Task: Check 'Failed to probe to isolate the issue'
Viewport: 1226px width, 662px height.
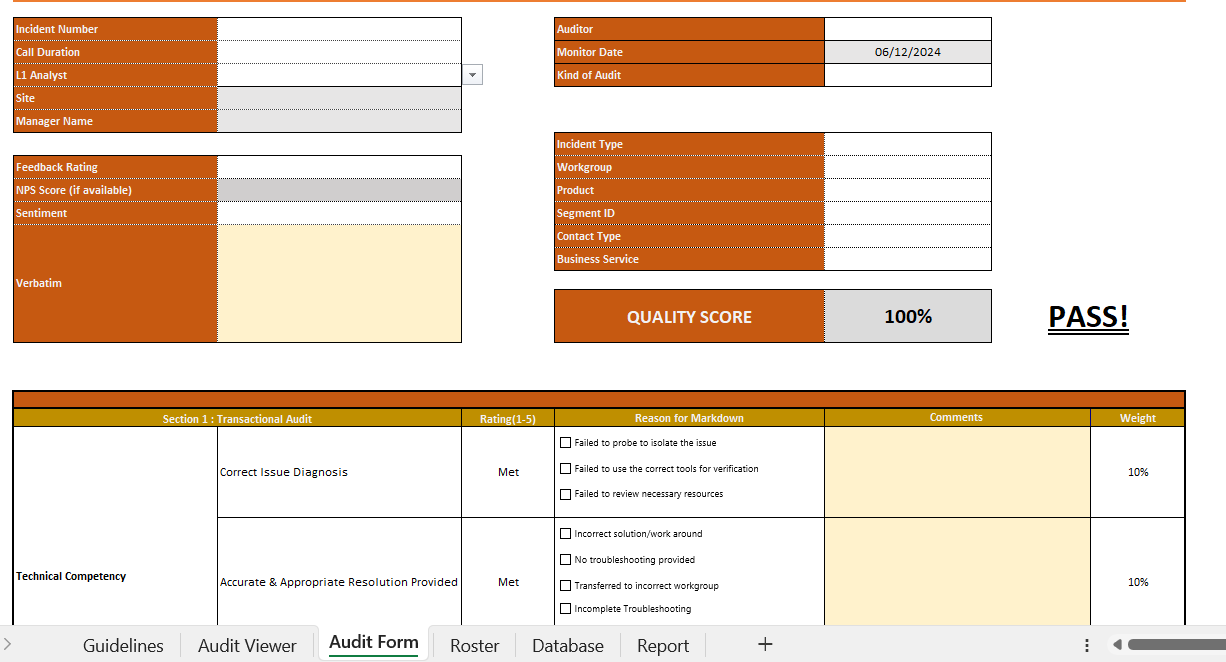Action: [x=566, y=442]
